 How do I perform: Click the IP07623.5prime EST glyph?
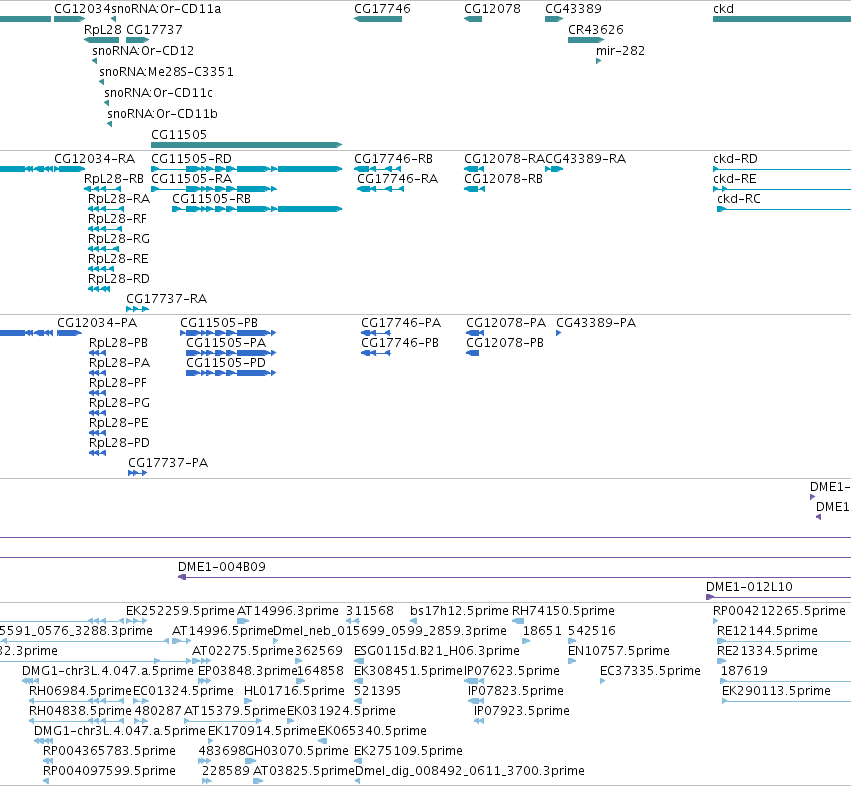(473, 681)
